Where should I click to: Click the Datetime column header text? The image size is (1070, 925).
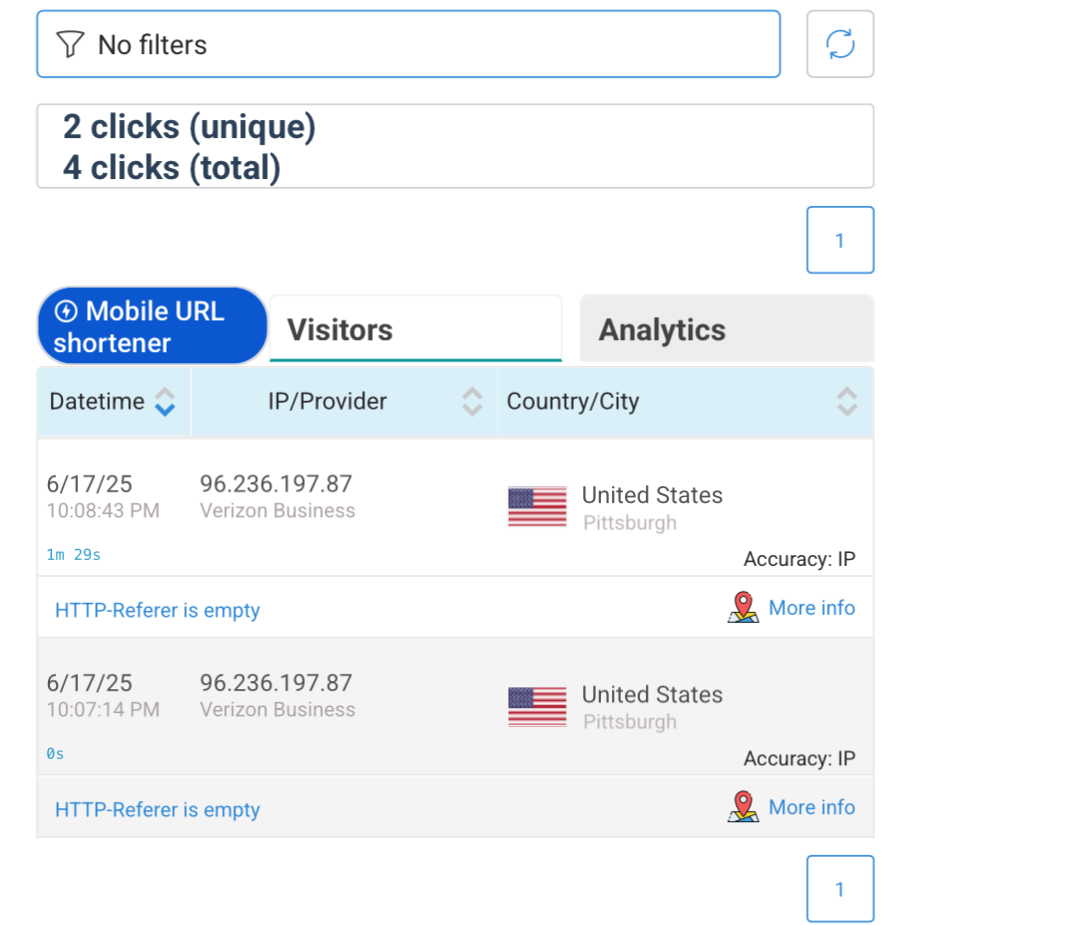pyautogui.click(x=97, y=401)
